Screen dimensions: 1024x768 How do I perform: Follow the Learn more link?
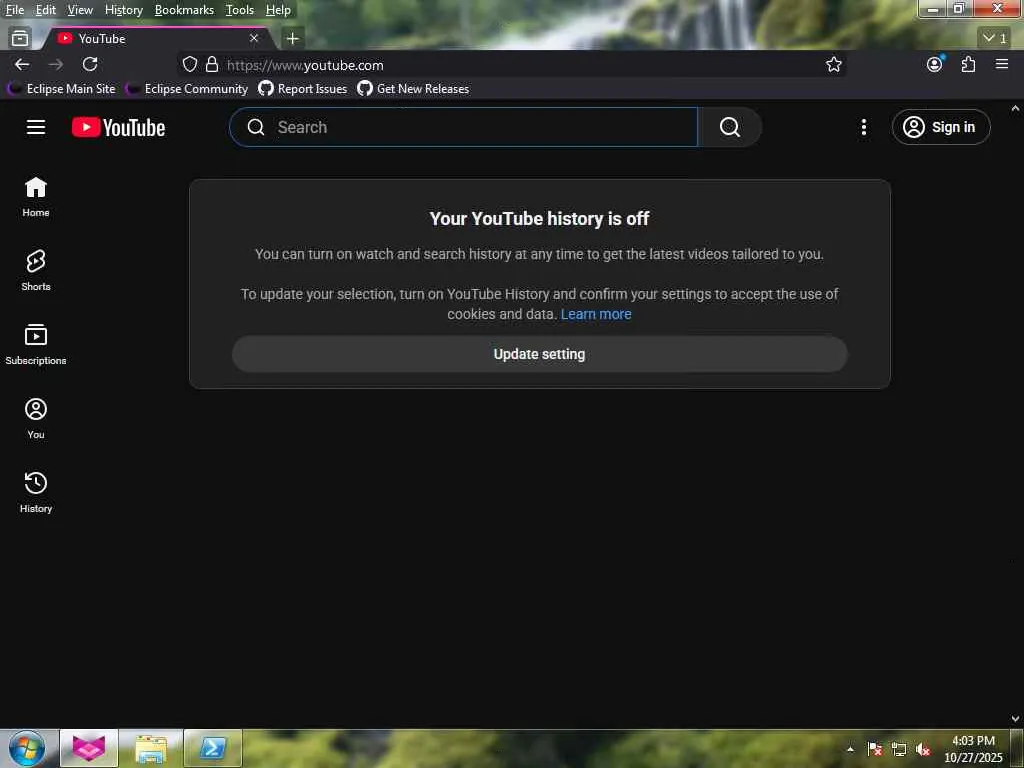596,314
